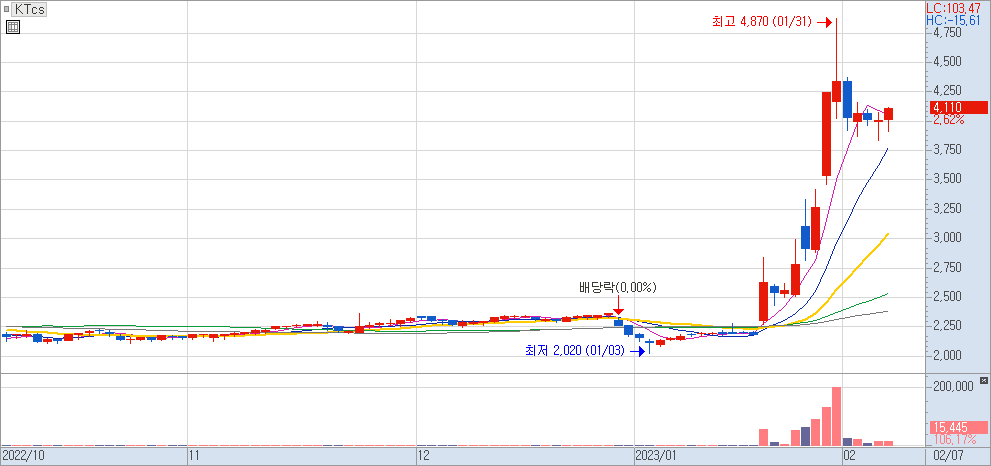
Task: Click the 3,750 price axis label
Action: click(x=945, y=150)
